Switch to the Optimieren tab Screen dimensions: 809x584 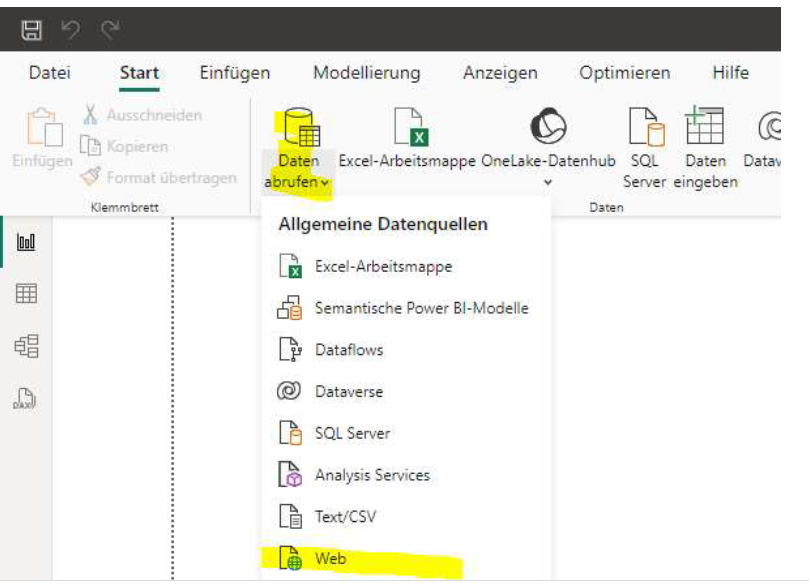coord(625,73)
